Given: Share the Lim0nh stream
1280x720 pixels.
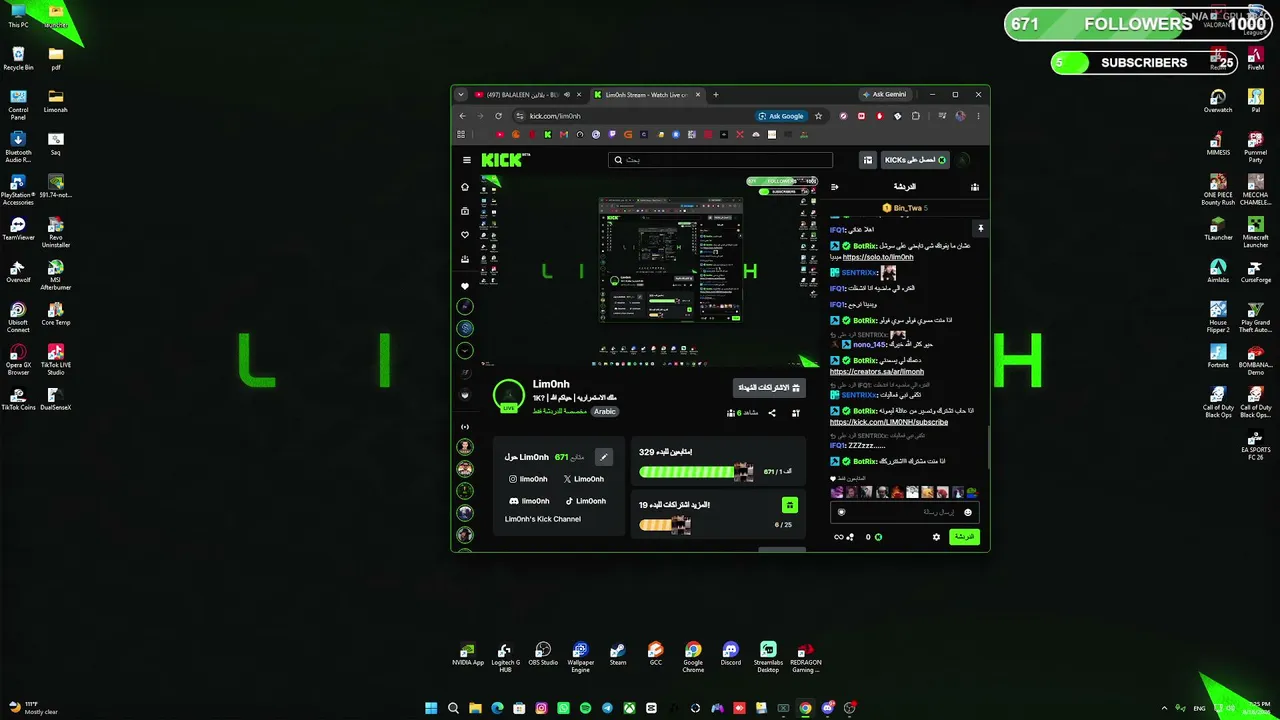Looking at the screenshot, I should coord(772,413).
